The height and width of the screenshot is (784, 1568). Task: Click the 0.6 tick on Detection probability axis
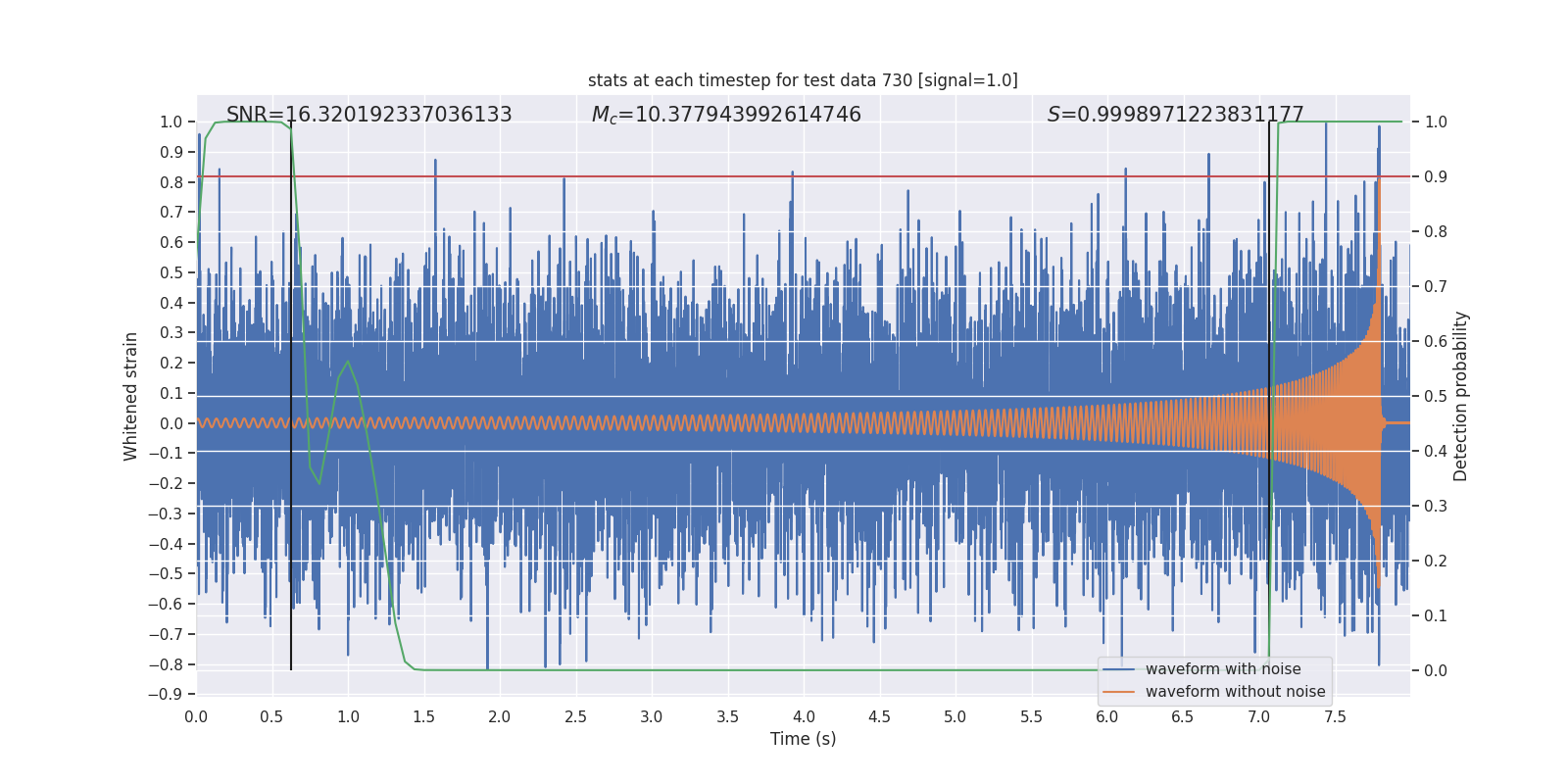click(1436, 342)
